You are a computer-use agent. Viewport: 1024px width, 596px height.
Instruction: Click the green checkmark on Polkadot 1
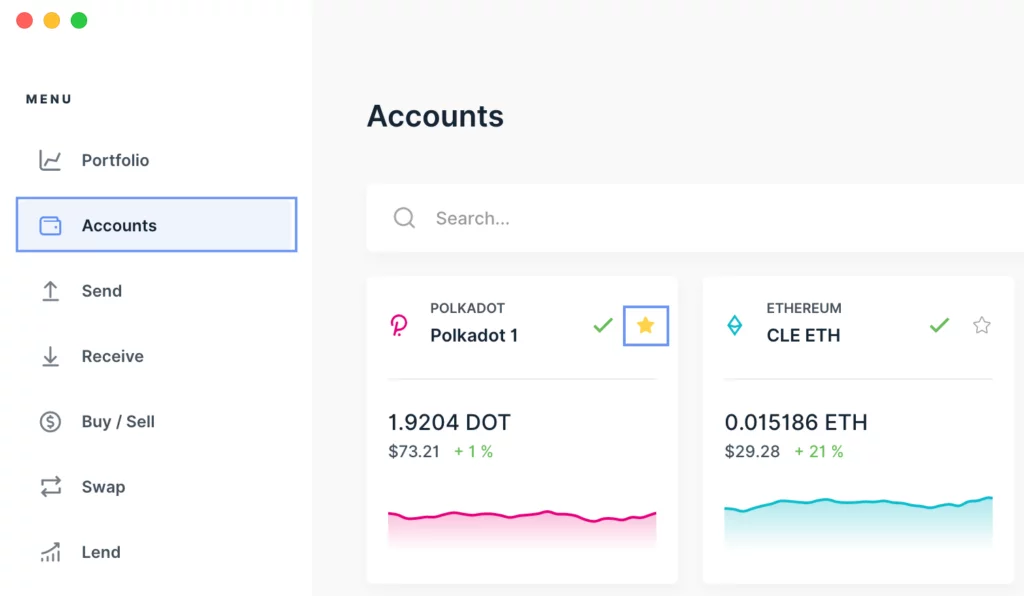(602, 324)
